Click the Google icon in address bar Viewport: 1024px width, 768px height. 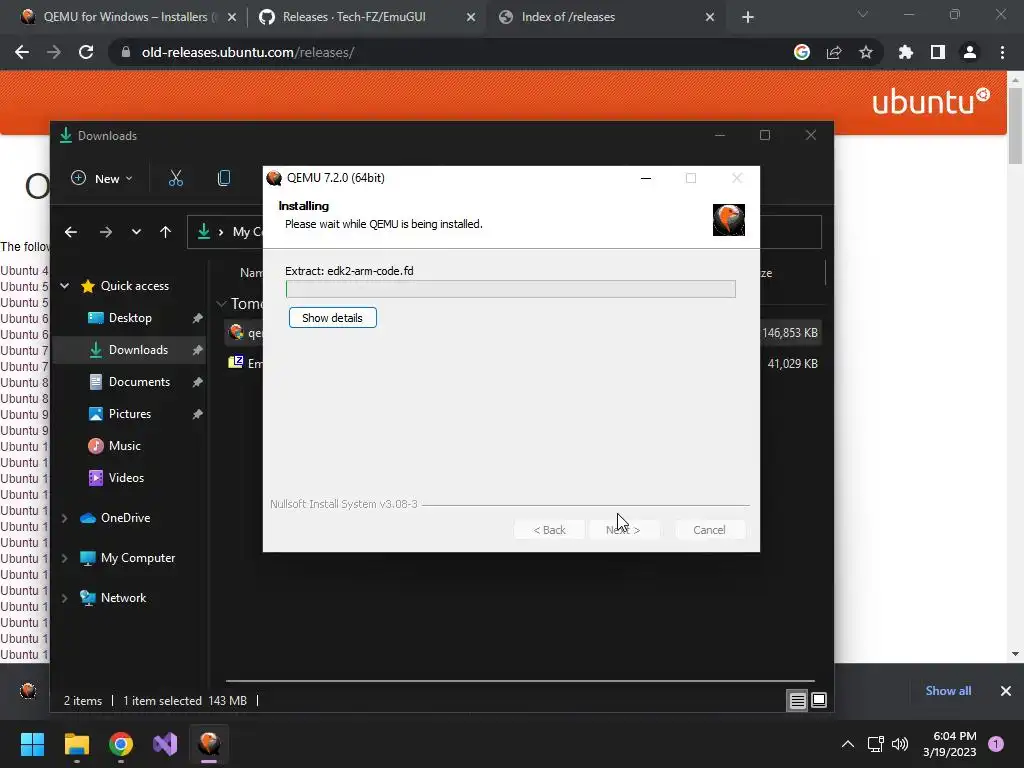point(802,52)
